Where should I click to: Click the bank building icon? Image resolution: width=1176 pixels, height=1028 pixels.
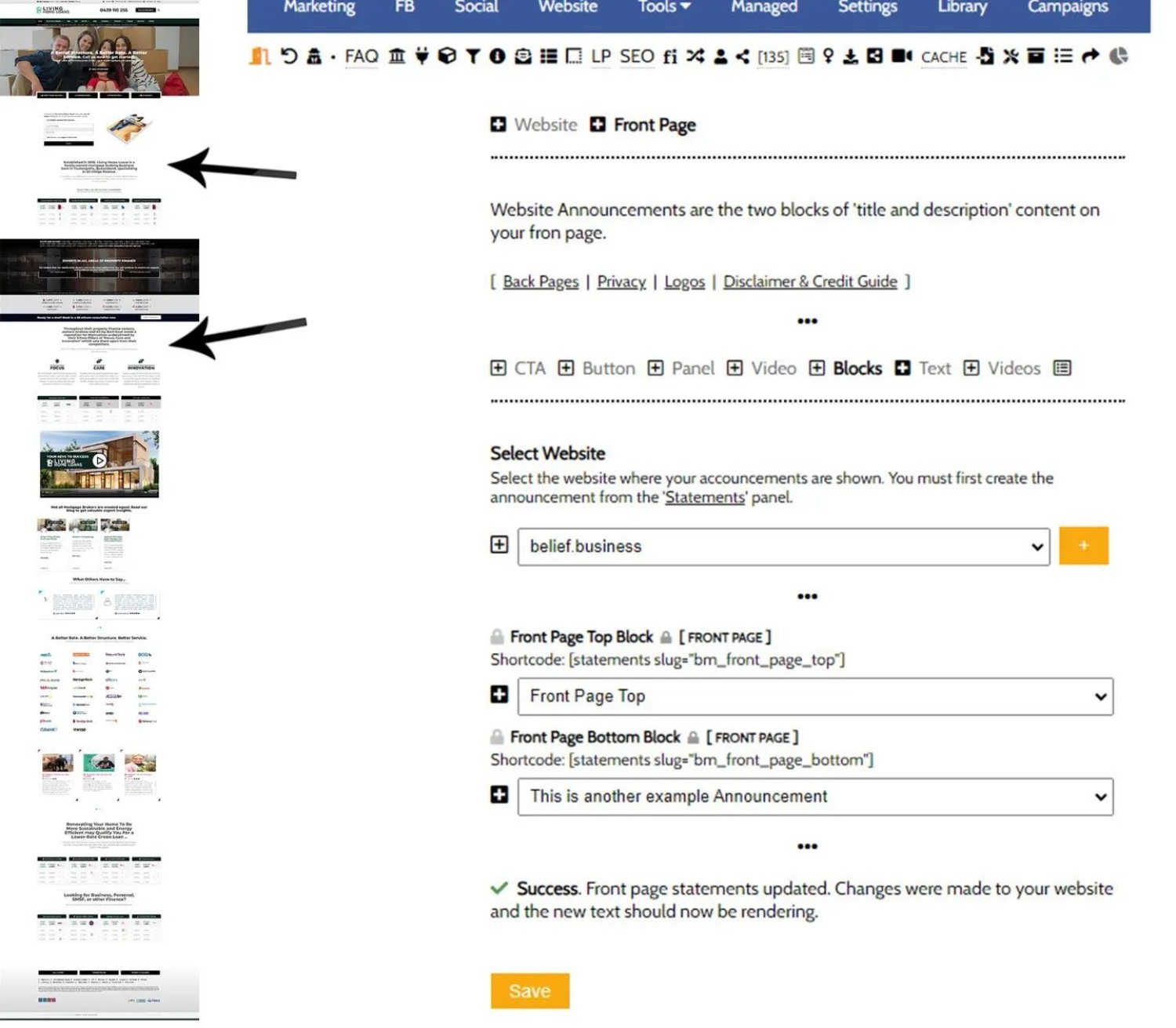[x=397, y=56]
